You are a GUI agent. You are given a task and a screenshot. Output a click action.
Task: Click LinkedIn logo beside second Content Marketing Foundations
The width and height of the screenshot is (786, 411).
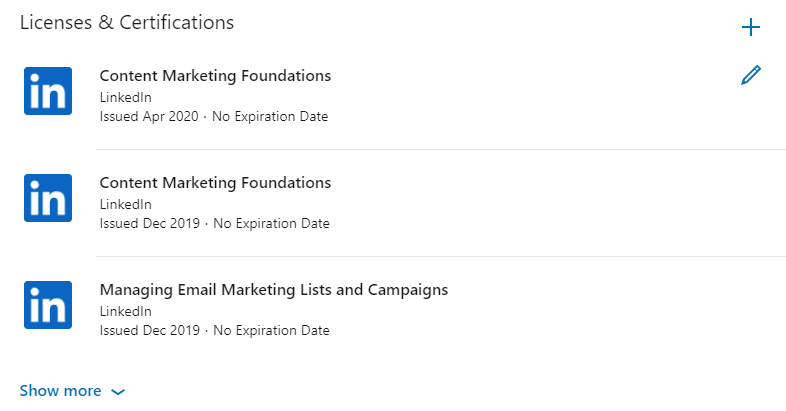click(x=48, y=198)
